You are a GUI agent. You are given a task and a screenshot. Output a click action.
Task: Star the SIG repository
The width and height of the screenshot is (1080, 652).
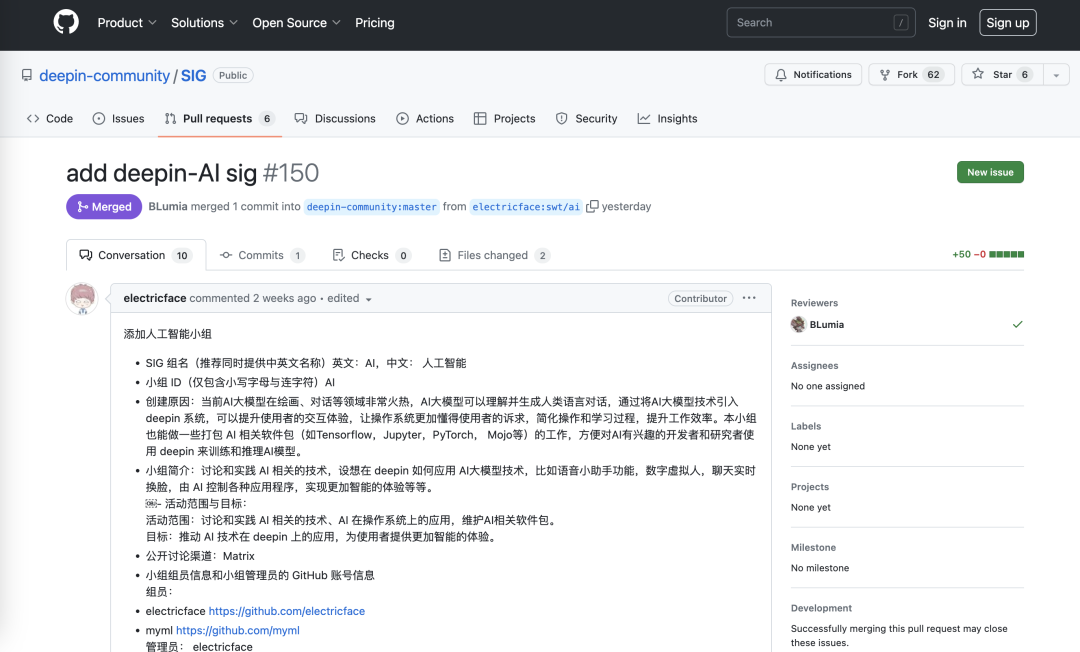pyautogui.click(x=1002, y=74)
